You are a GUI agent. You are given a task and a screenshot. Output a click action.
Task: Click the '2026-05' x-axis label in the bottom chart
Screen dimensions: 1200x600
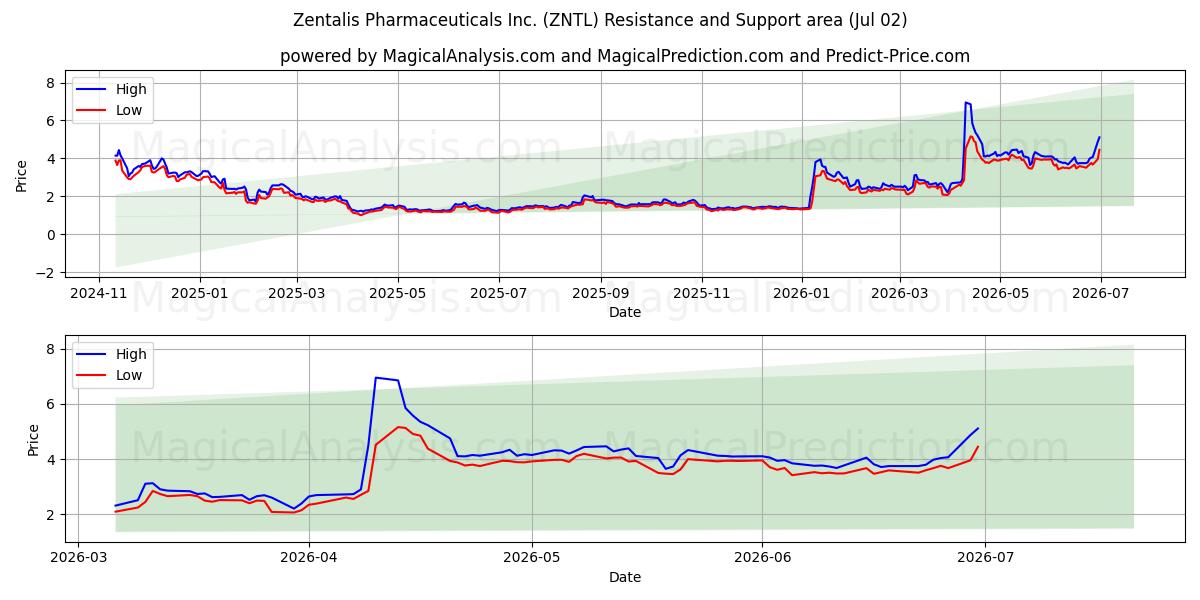[532, 558]
